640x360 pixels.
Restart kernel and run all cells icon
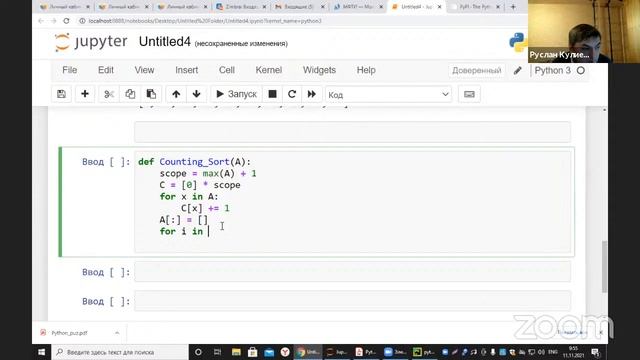(311, 94)
